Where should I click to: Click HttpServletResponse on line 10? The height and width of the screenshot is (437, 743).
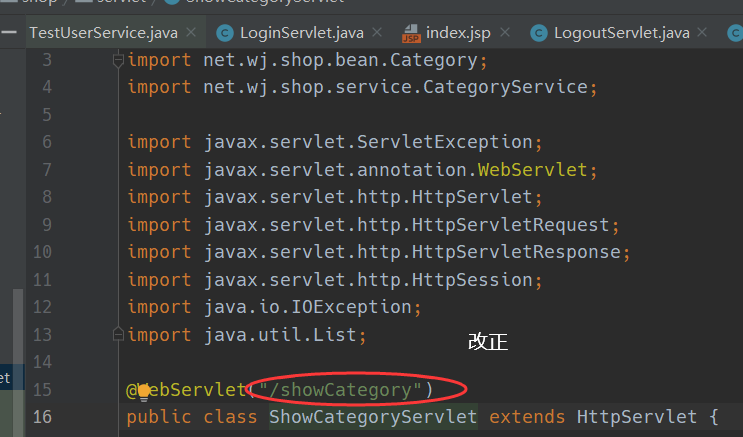516,252
